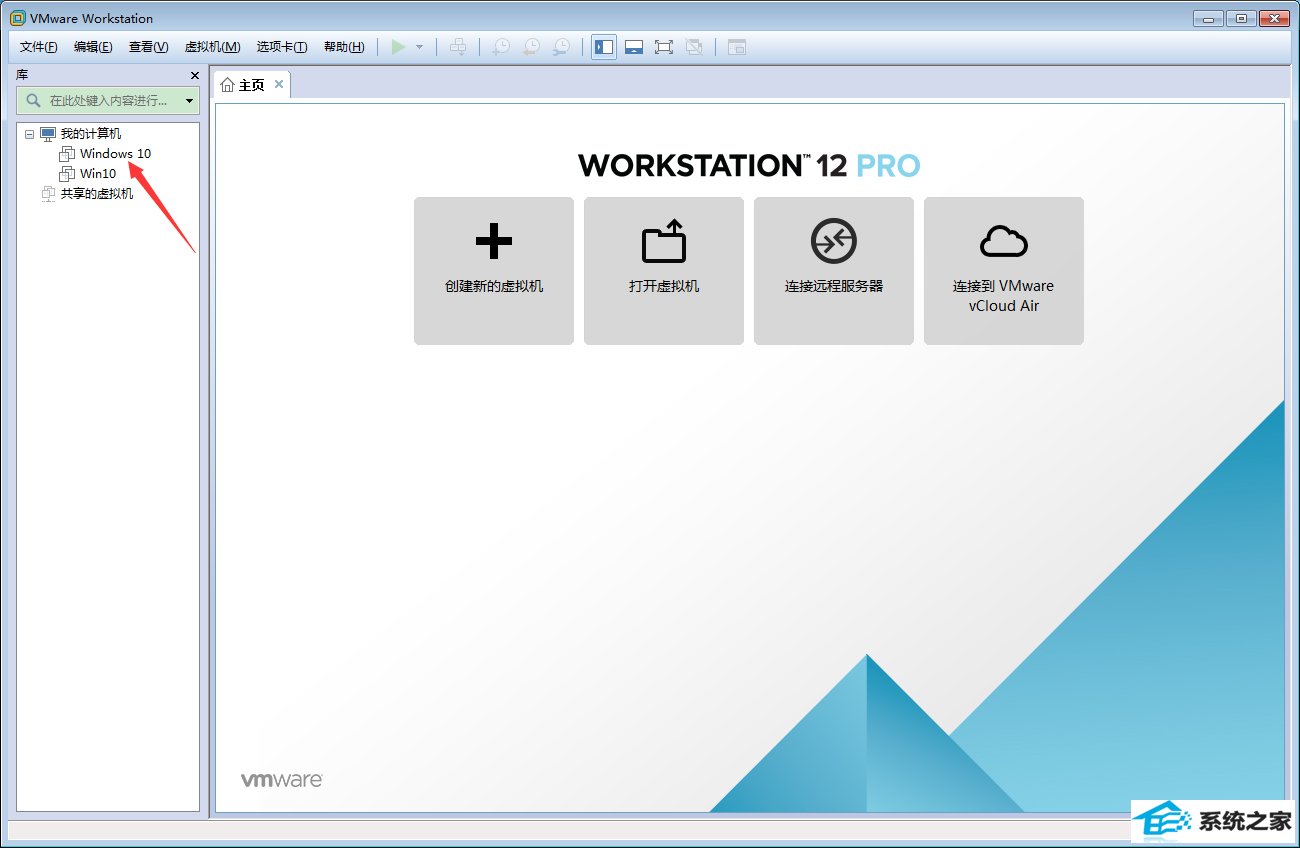Click the send Ctrl+Alt+Del toolbar icon
This screenshot has height=848, width=1300.
pos(458,47)
